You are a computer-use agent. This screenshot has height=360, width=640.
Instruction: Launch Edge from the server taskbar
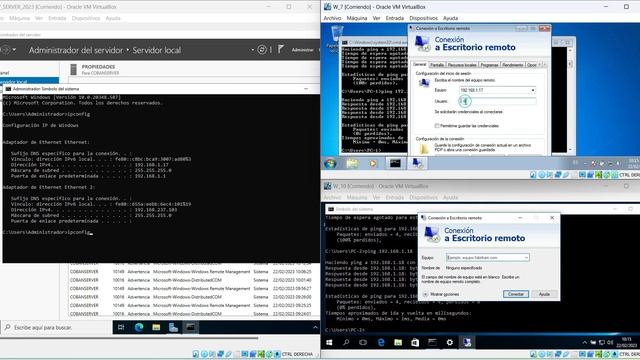pos(139,327)
